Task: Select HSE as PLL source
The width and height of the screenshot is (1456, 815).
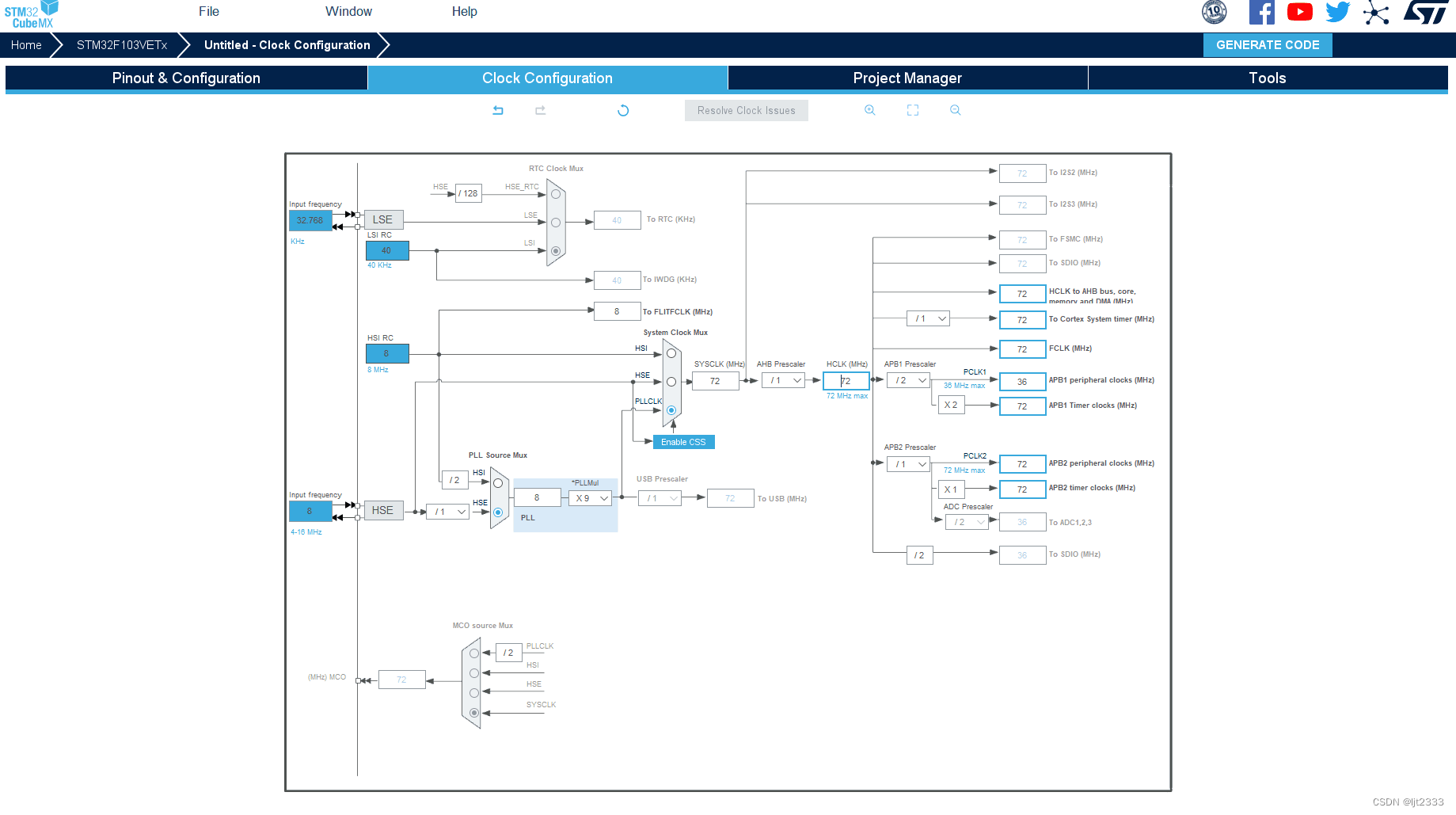Action: click(x=498, y=512)
